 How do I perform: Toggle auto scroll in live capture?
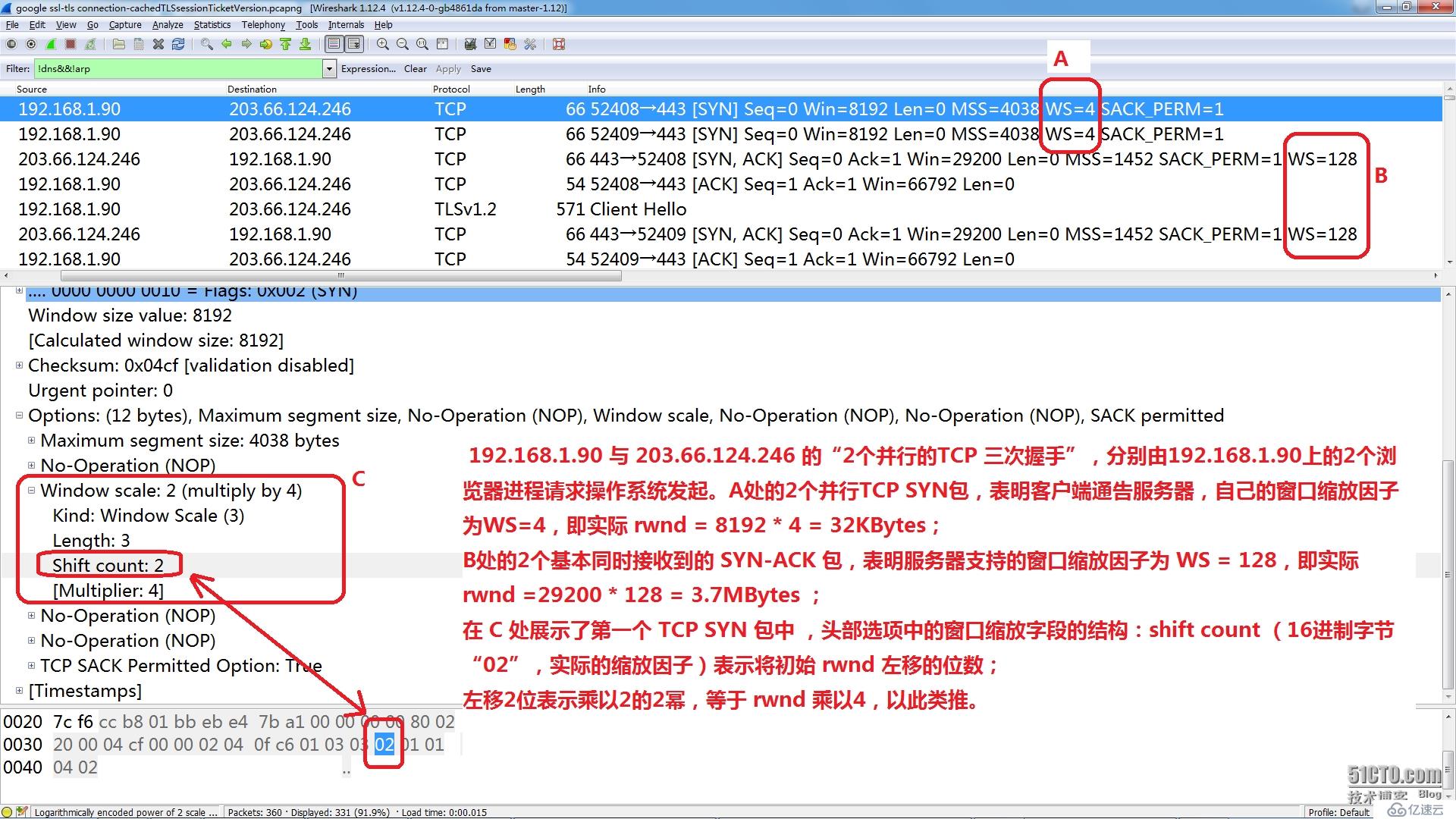(353, 44)
